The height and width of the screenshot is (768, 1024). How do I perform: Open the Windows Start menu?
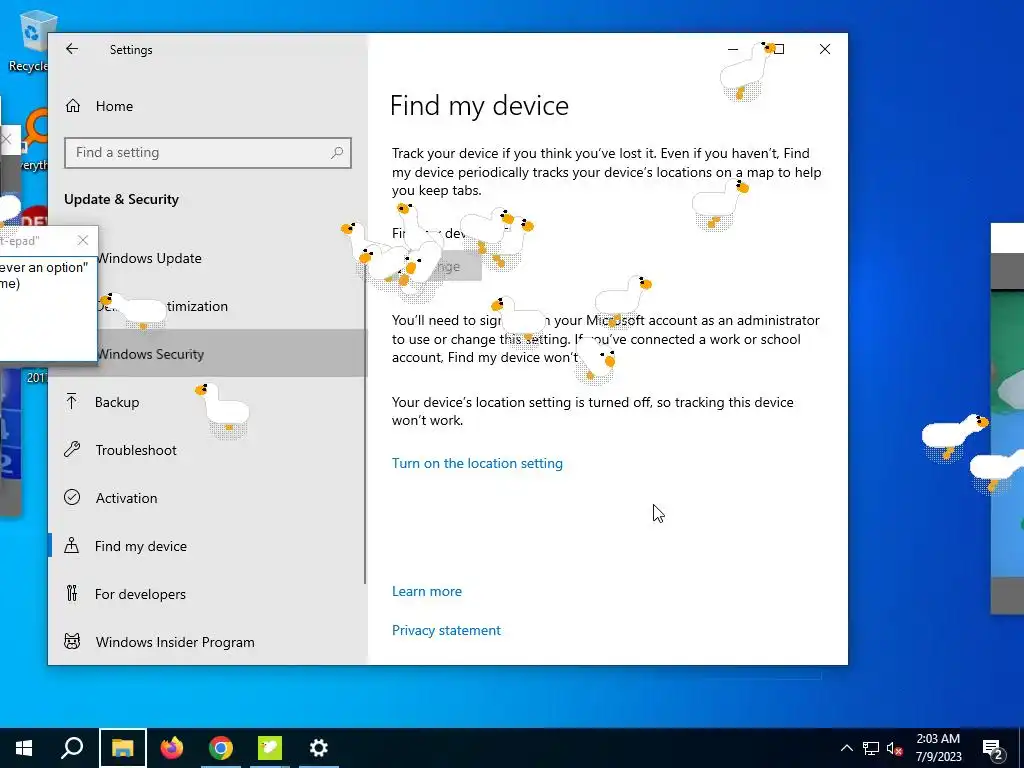[x=24, y=748]
